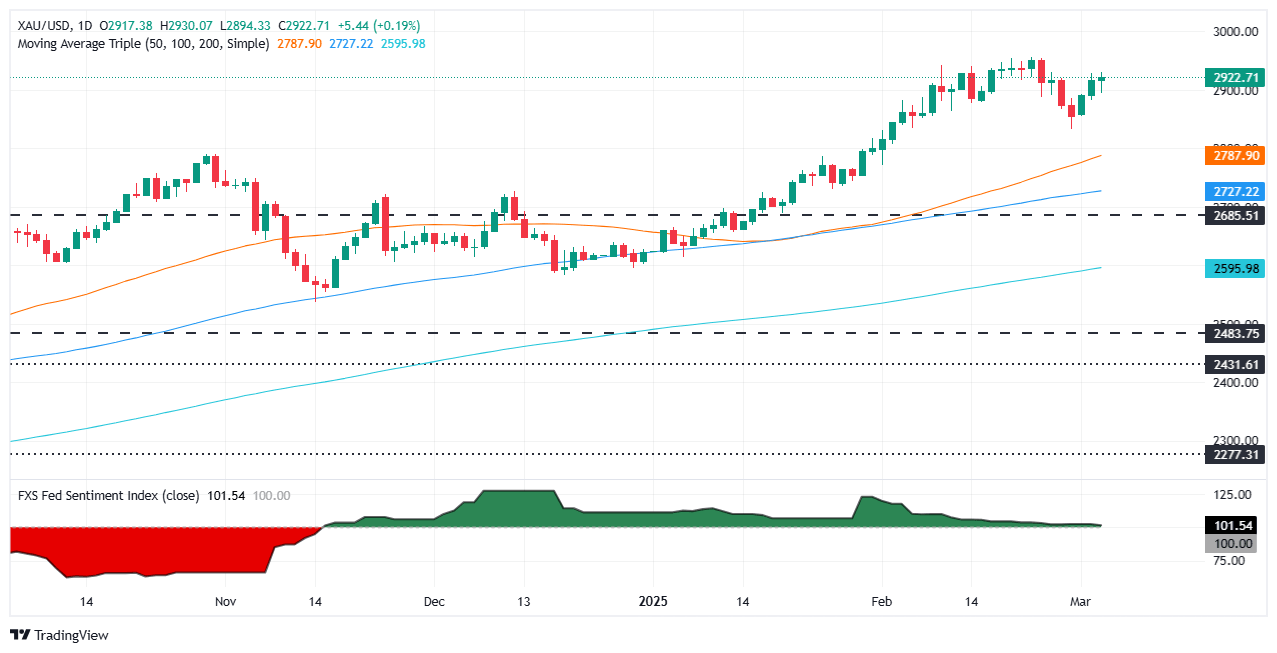
Task: Click the Moving Average Triple indicator legend
Action: tap(140, 44)
